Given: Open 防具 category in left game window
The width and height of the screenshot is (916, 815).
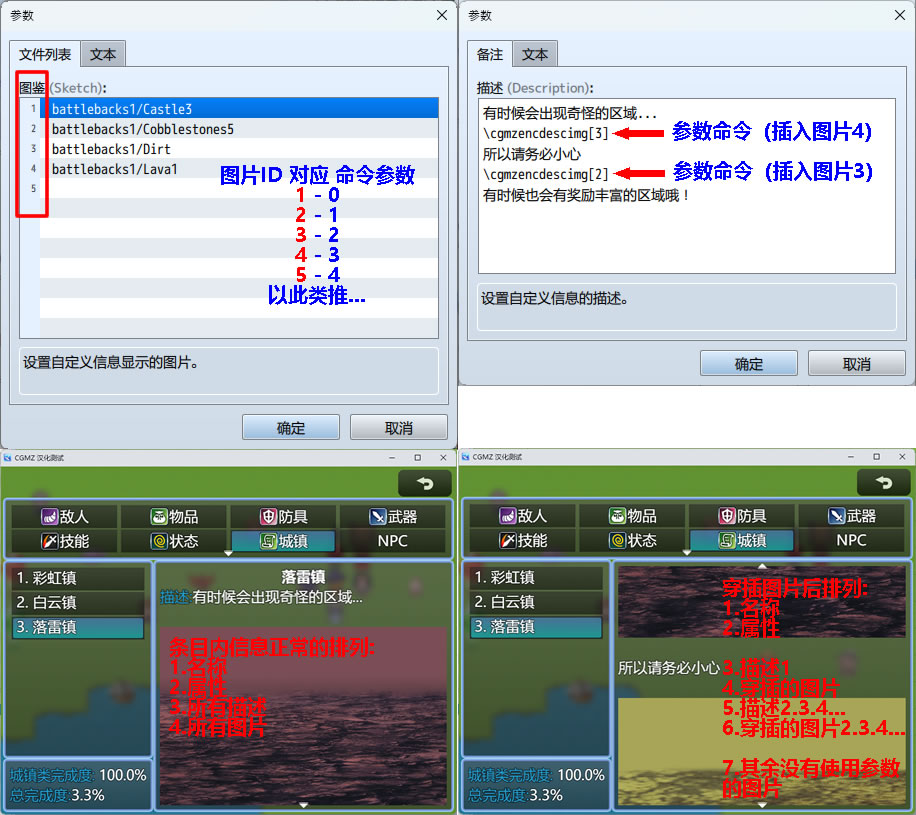Looking at the screenshot, I should click(x=283, y=516).
